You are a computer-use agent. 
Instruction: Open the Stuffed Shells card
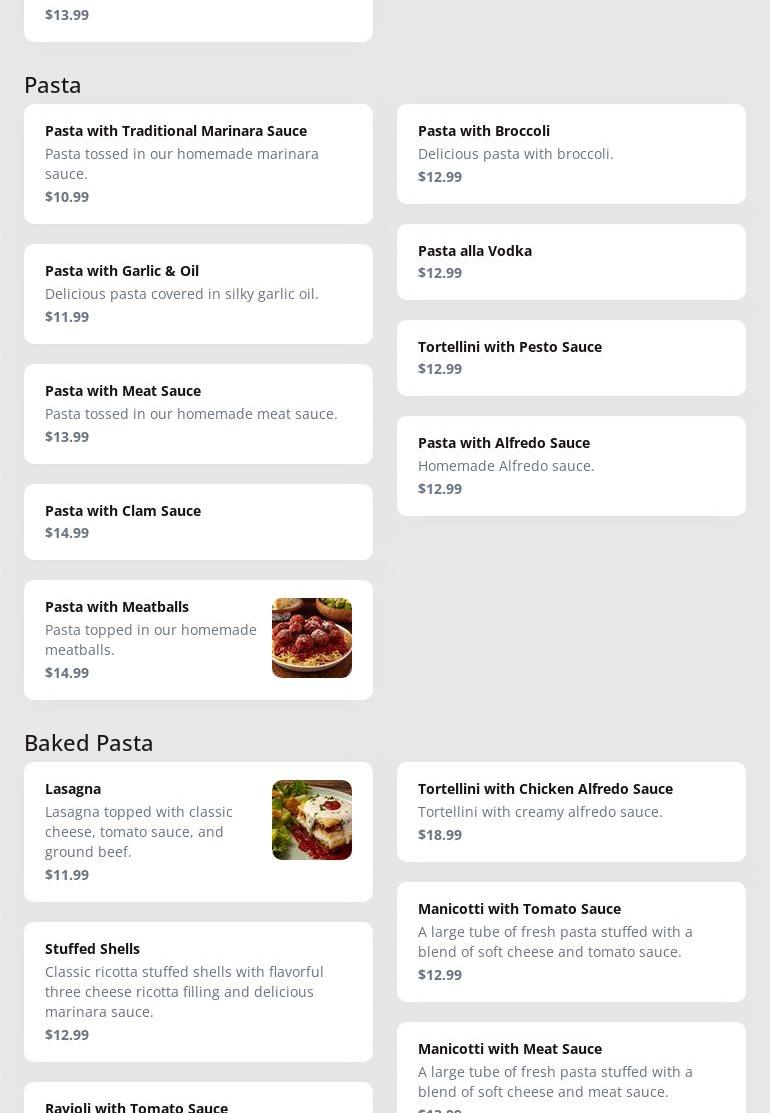pos(198,992)
